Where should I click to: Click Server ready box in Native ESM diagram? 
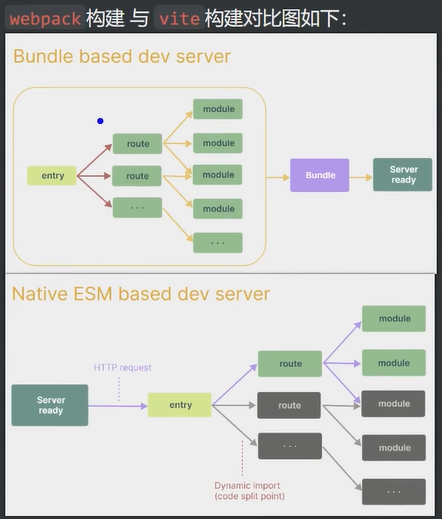click(50, 405)
